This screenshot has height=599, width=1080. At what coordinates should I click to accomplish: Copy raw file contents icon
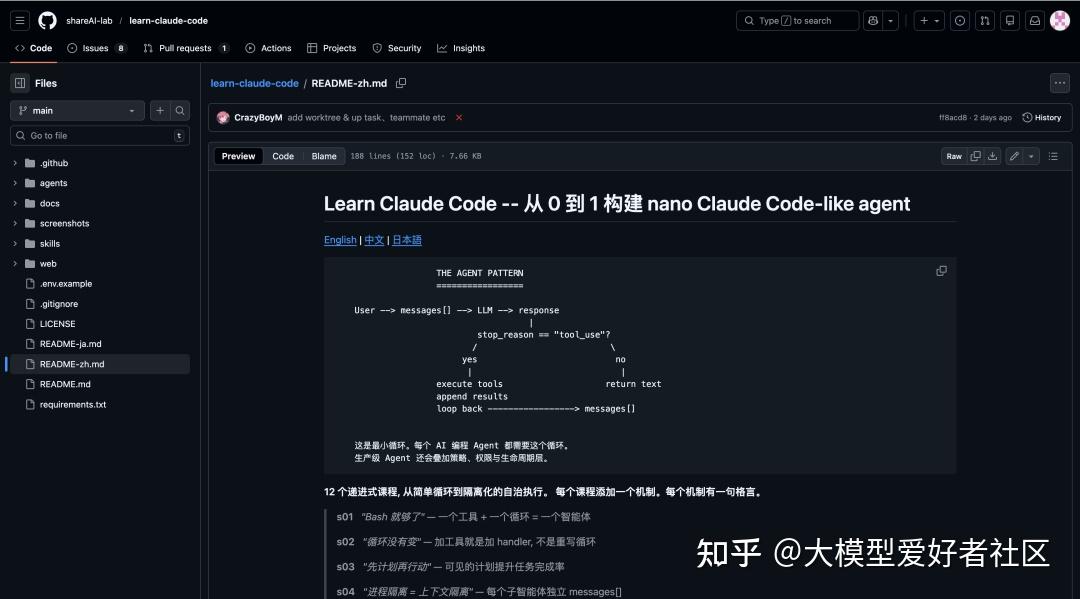point(975,156)
